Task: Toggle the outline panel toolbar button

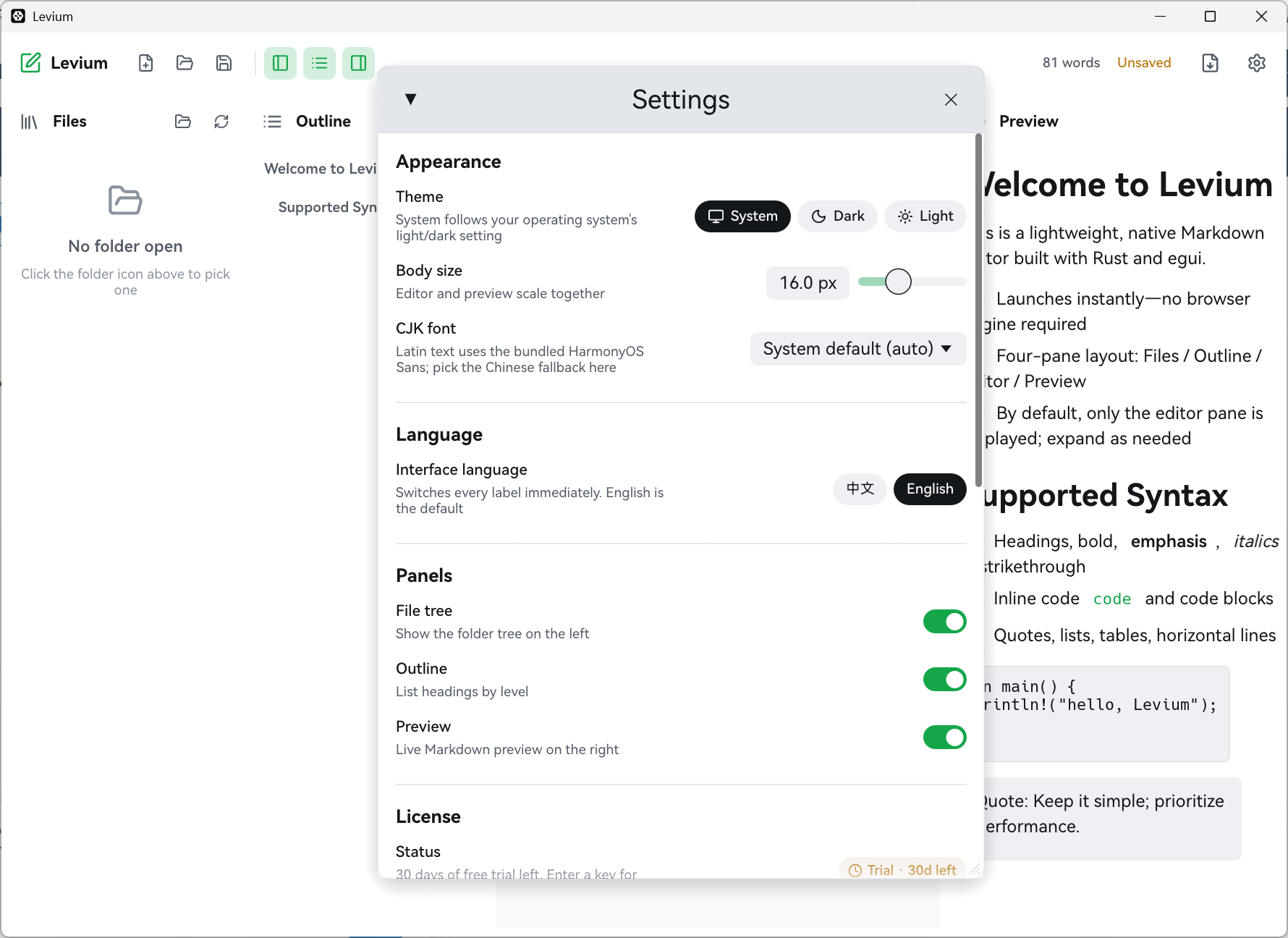Action: (319, 63)
